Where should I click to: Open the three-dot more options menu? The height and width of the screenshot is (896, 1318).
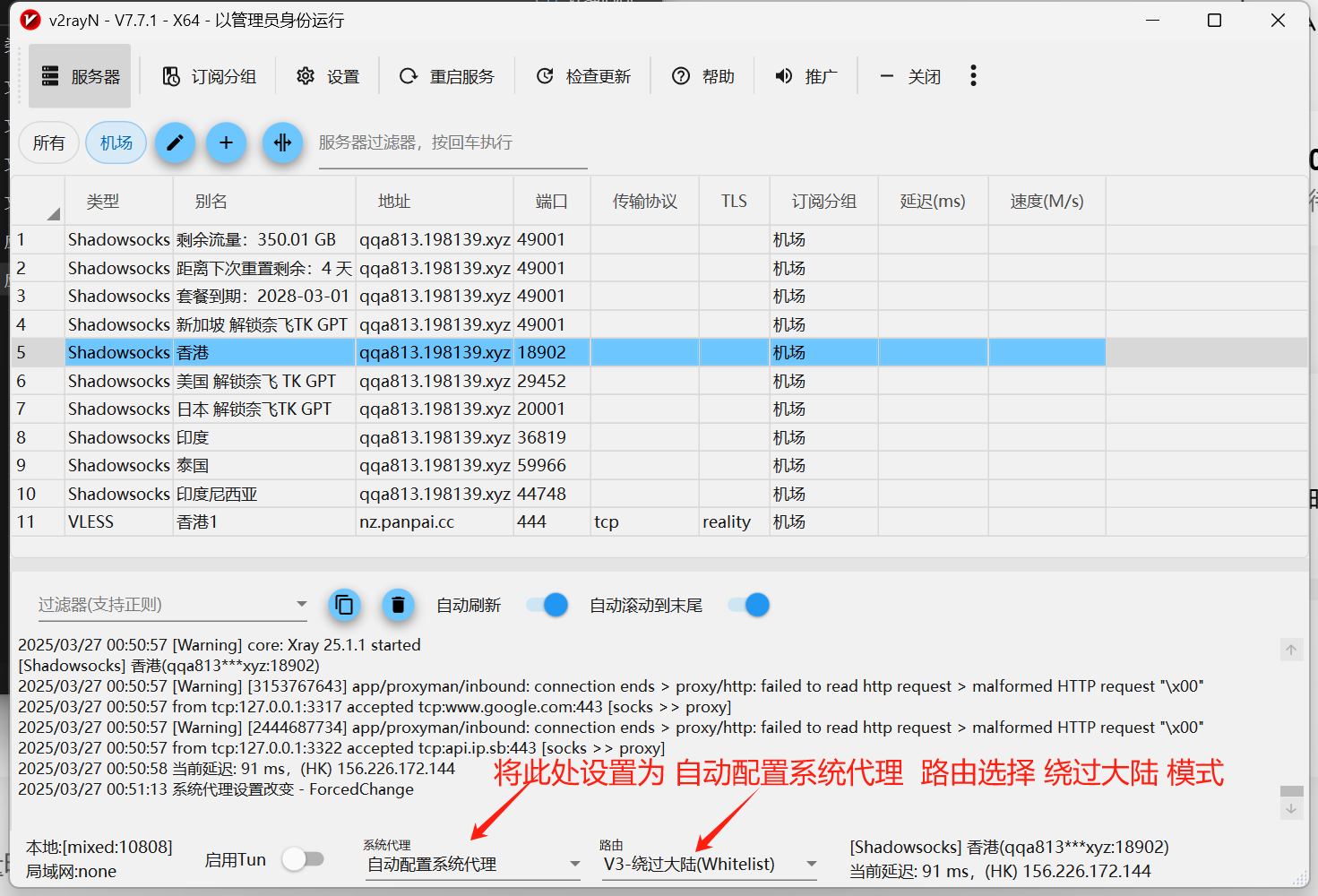tap(973, 76)
